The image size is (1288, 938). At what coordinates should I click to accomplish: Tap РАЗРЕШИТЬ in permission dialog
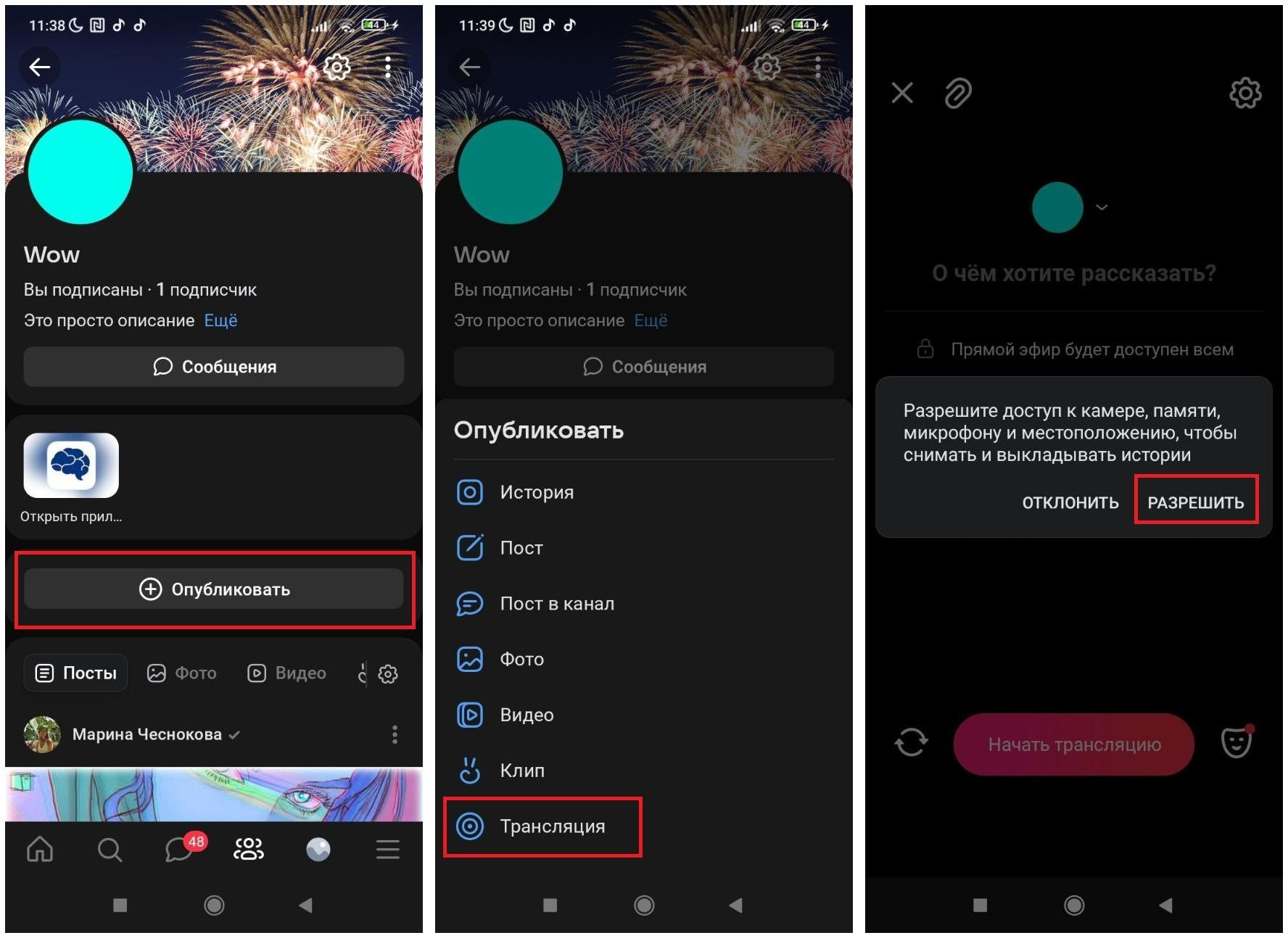1195,502
